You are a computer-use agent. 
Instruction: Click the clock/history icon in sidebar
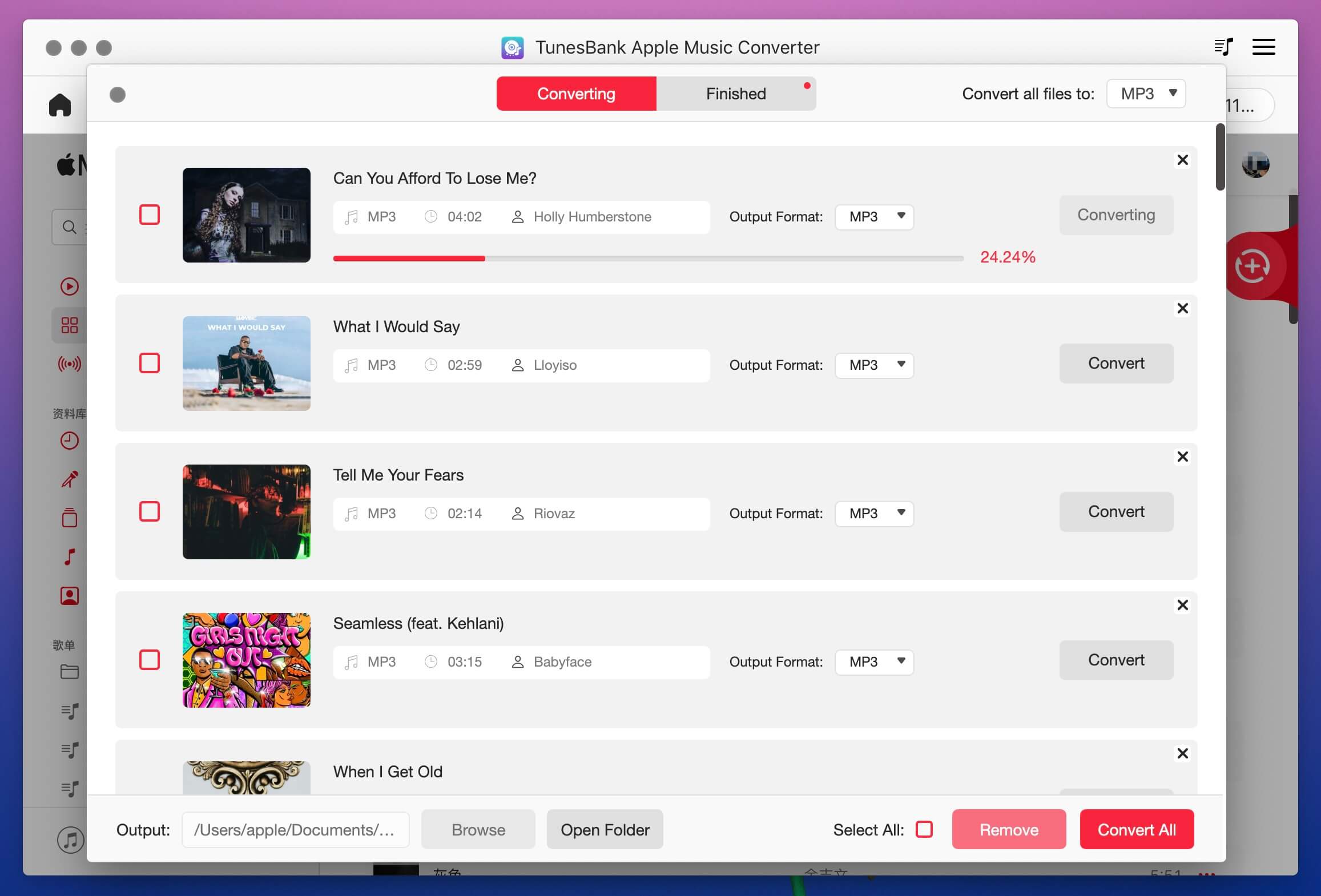(68, 440)
